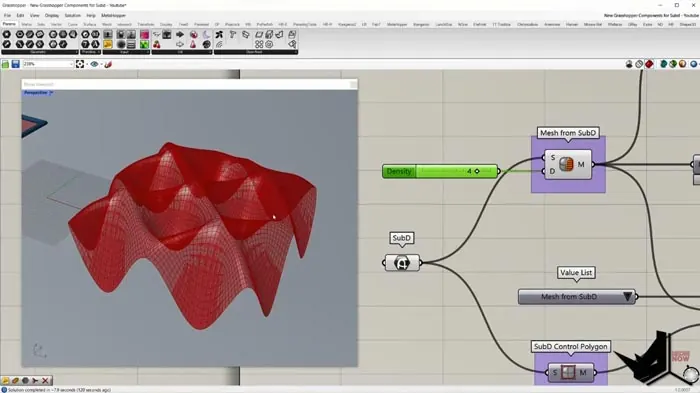Screen dimensions: 700x393
Task: Pick the solid black arrow Jump icon
Action: (x=180, y=34)
